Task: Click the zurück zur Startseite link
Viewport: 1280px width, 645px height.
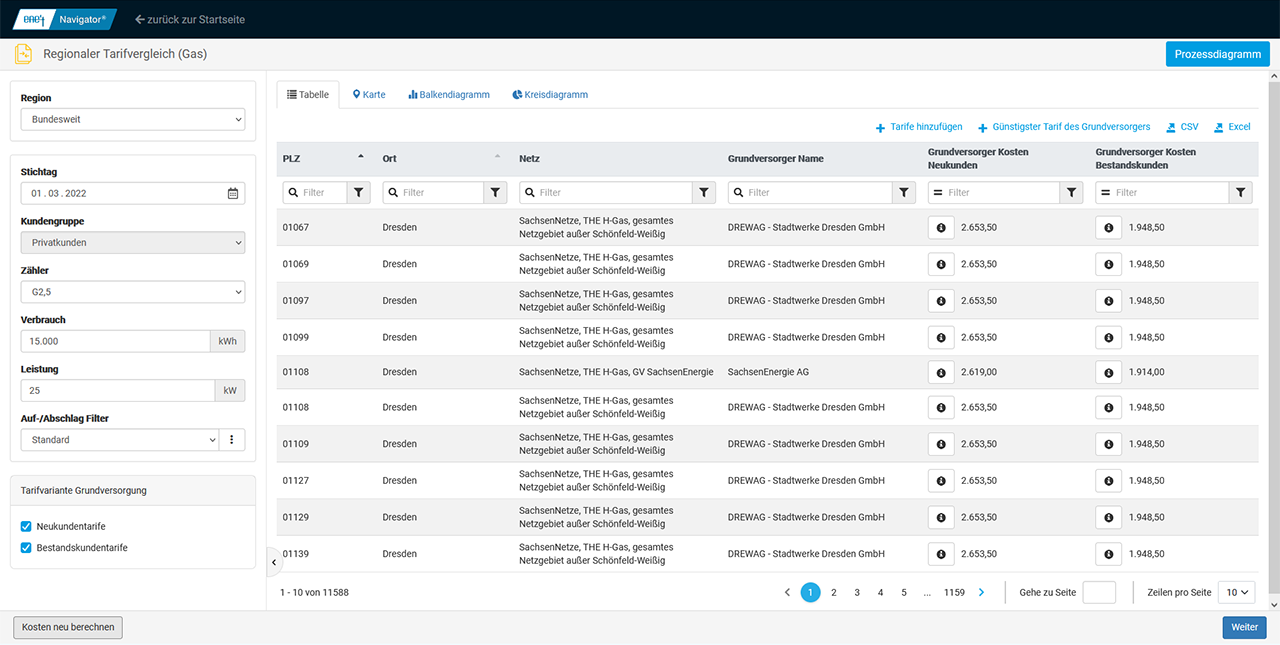Action: (190, 20)
